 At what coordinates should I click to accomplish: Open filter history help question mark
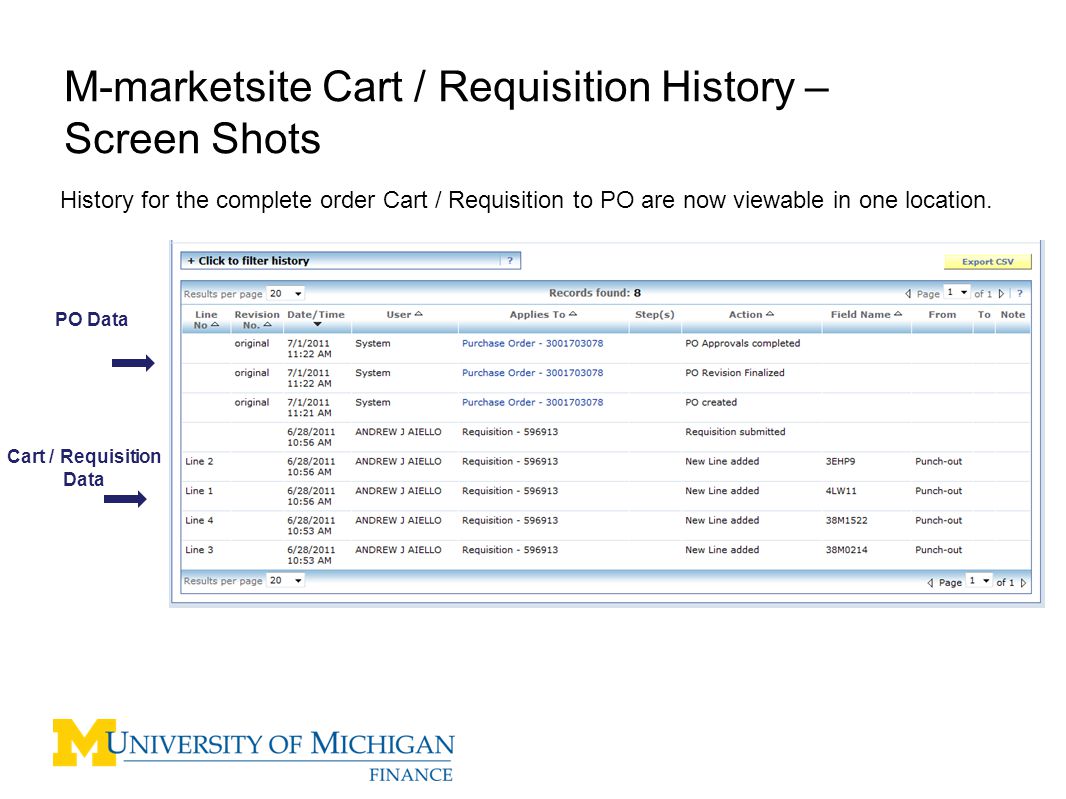pyautogui.click(x=510, y=260)
